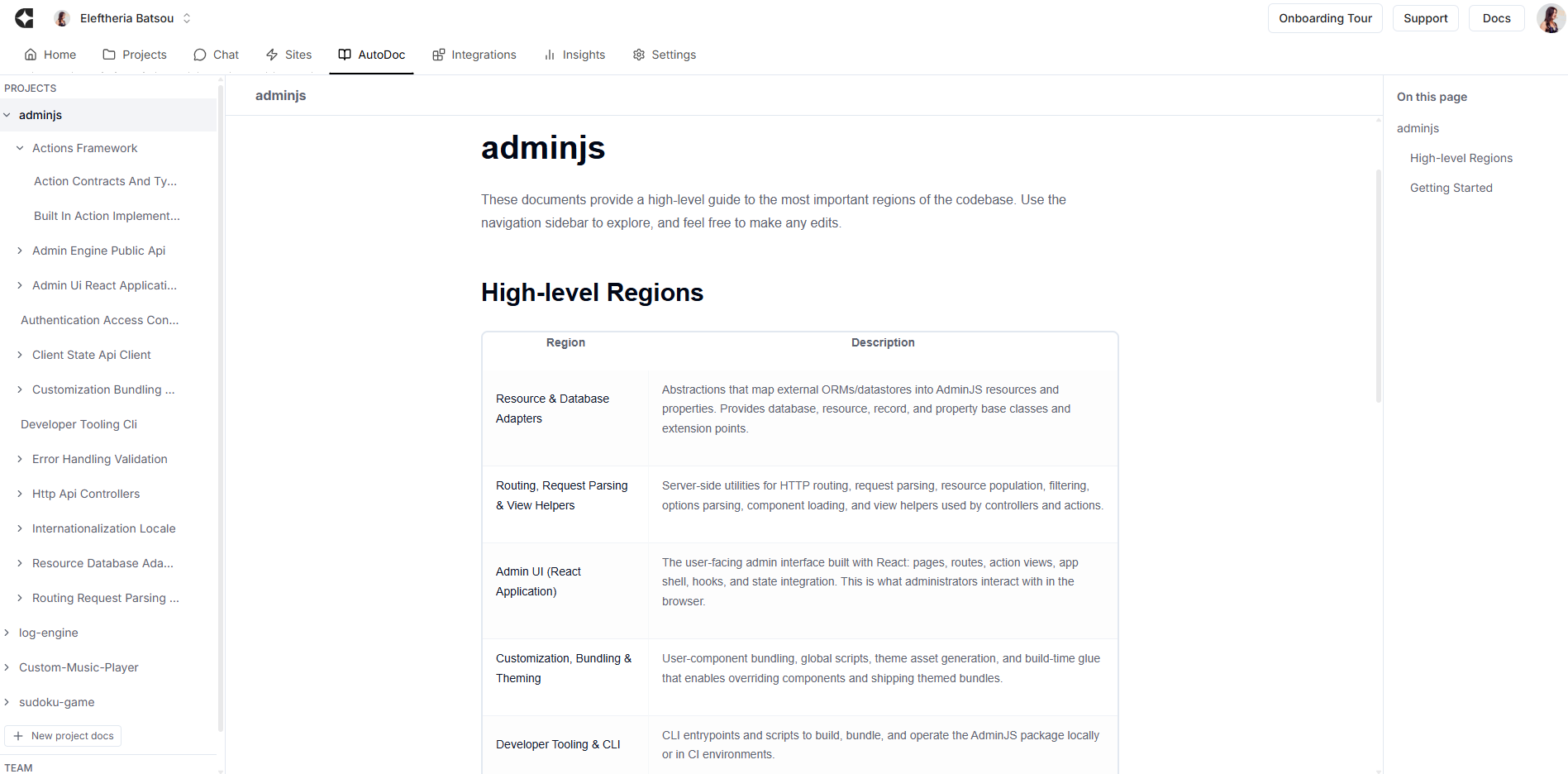Expand the Http Api Controllers section
Viewport: 1568px width, 774px height.
tap(20, 494)
